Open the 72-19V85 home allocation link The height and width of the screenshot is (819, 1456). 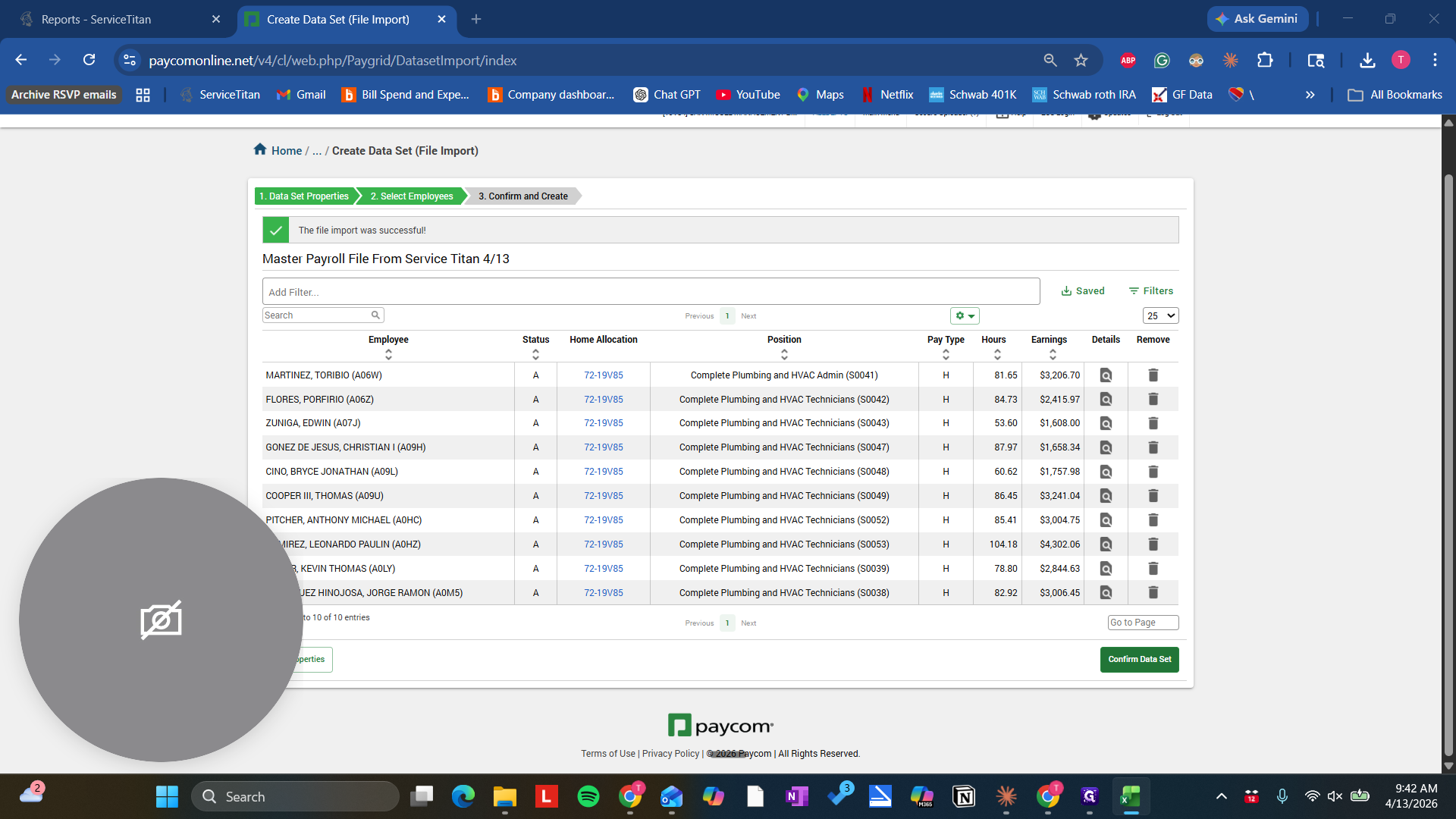tap(603, 375)
